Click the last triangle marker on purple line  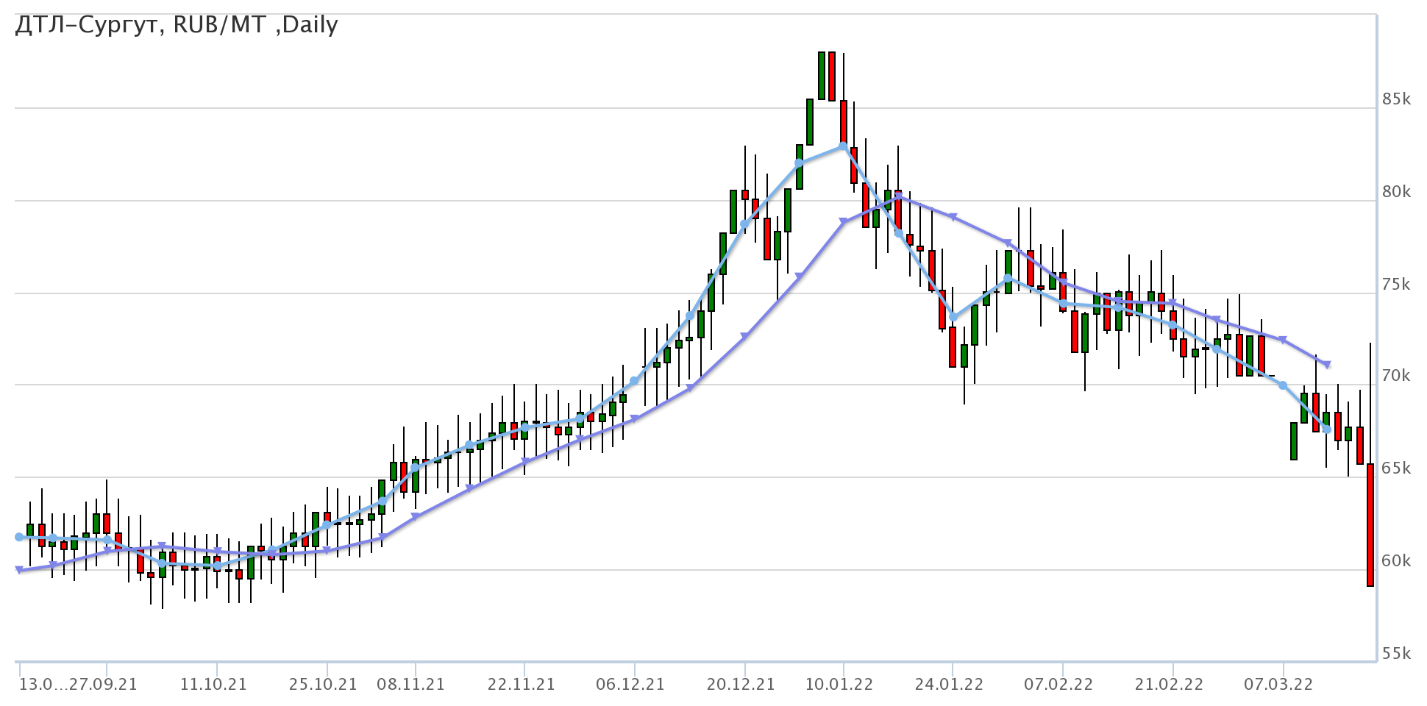pyautogui.click(x=1326, y=364)
